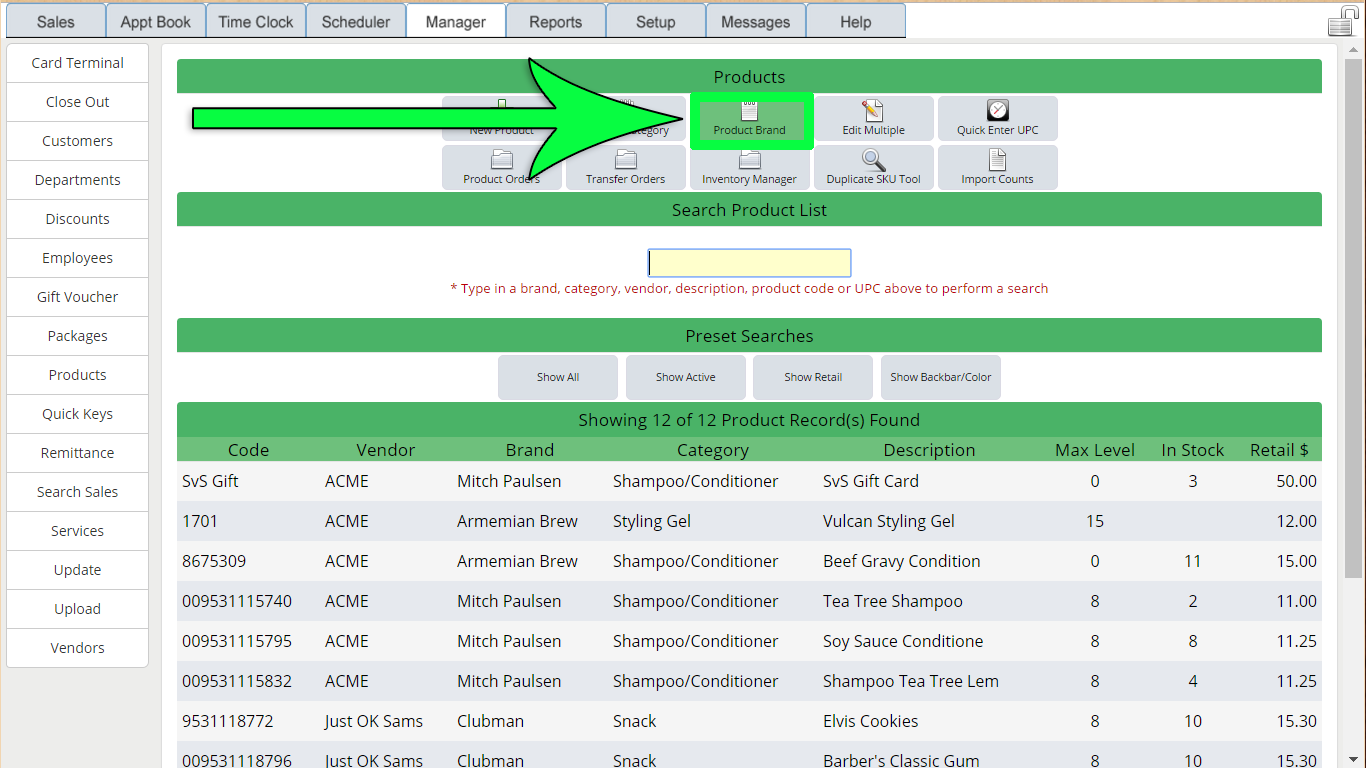Click the Category column header
1366x768 pixels.
coord(712,450)
